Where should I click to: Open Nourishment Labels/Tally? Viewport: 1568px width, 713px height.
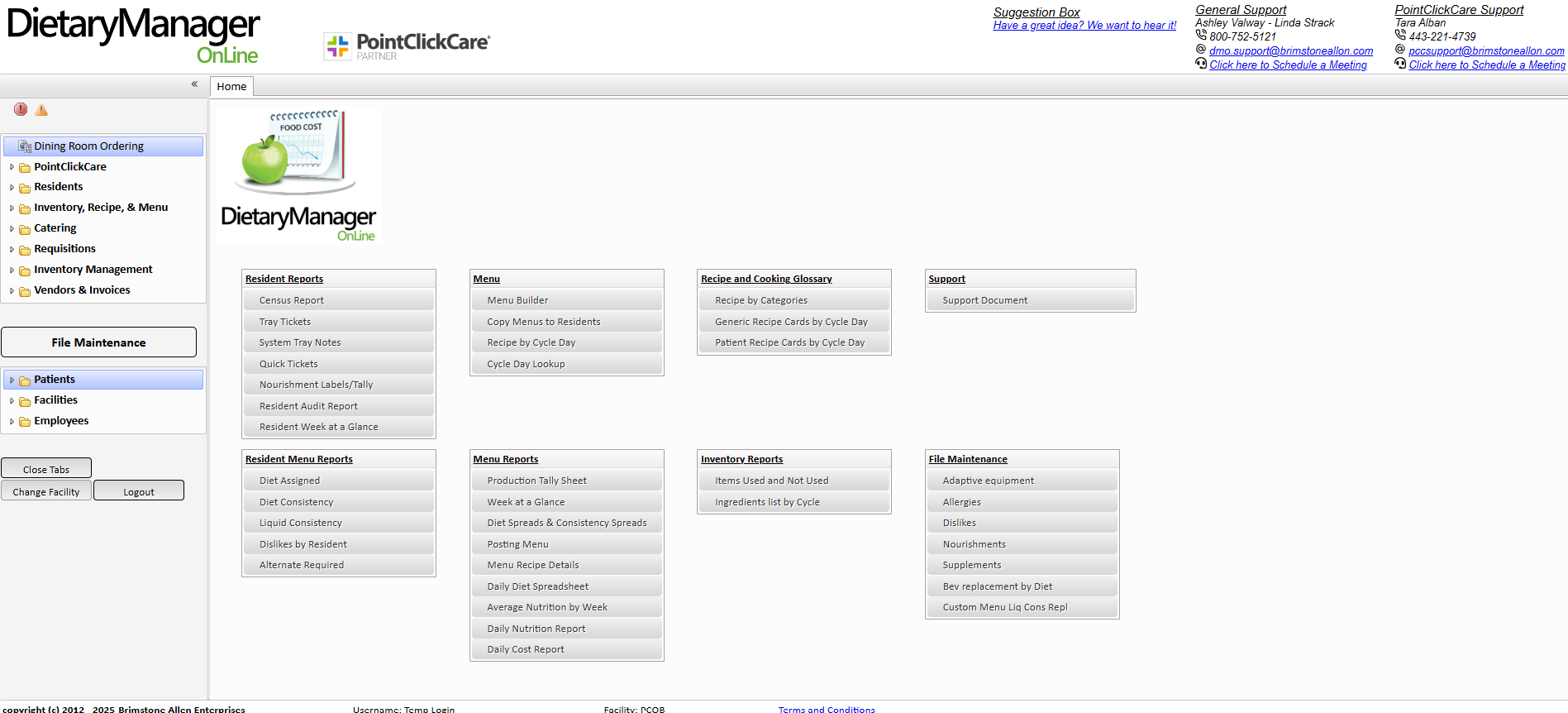(339, 385)
